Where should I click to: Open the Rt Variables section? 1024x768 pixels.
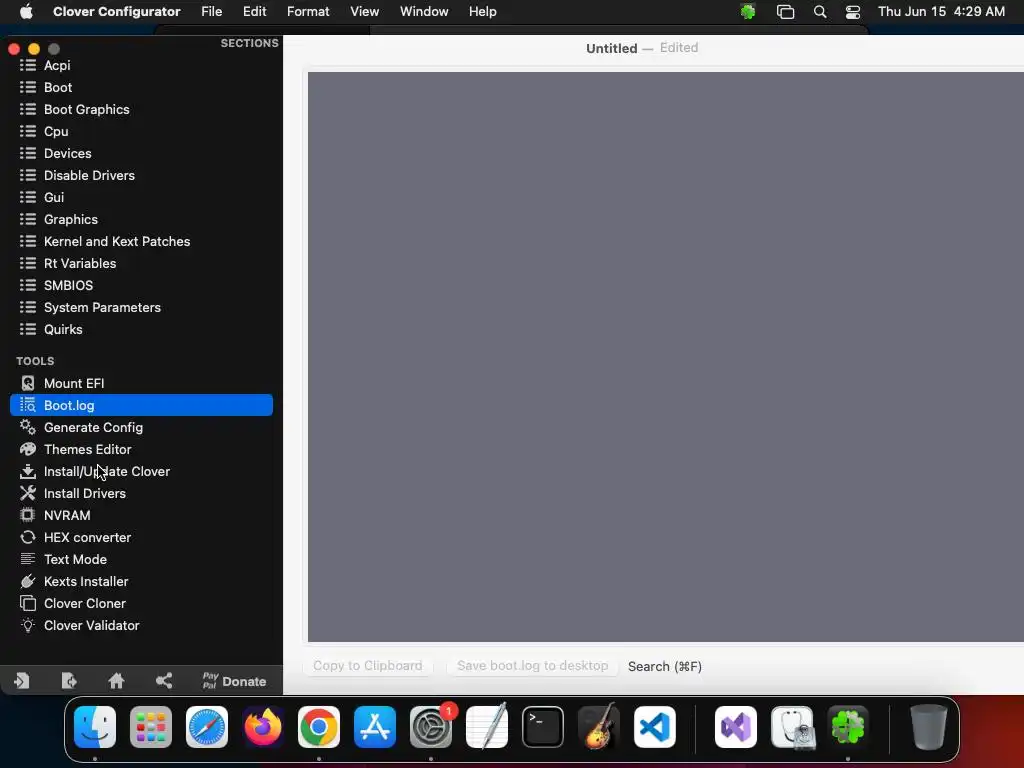coord(141,263)
